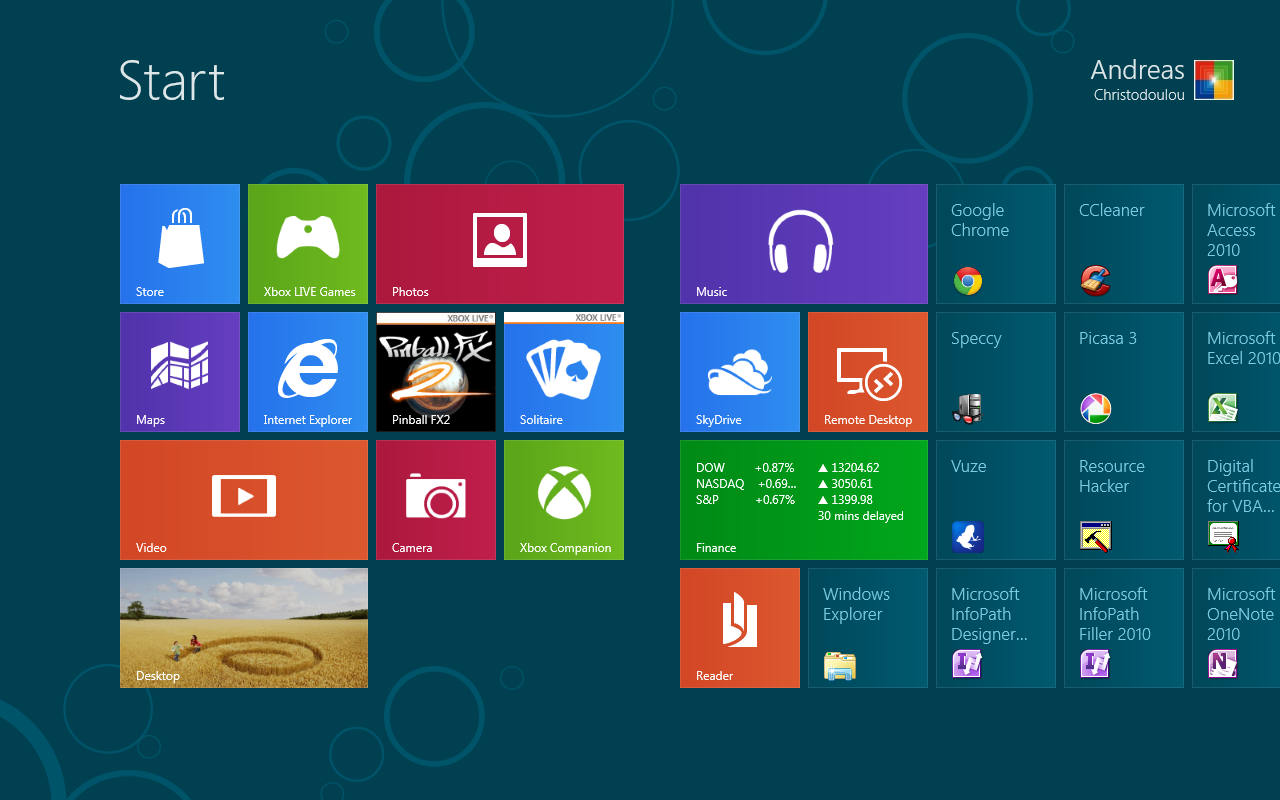
Task: Launch Microsoft OneNote 2010 tile
Action: 1236,628
